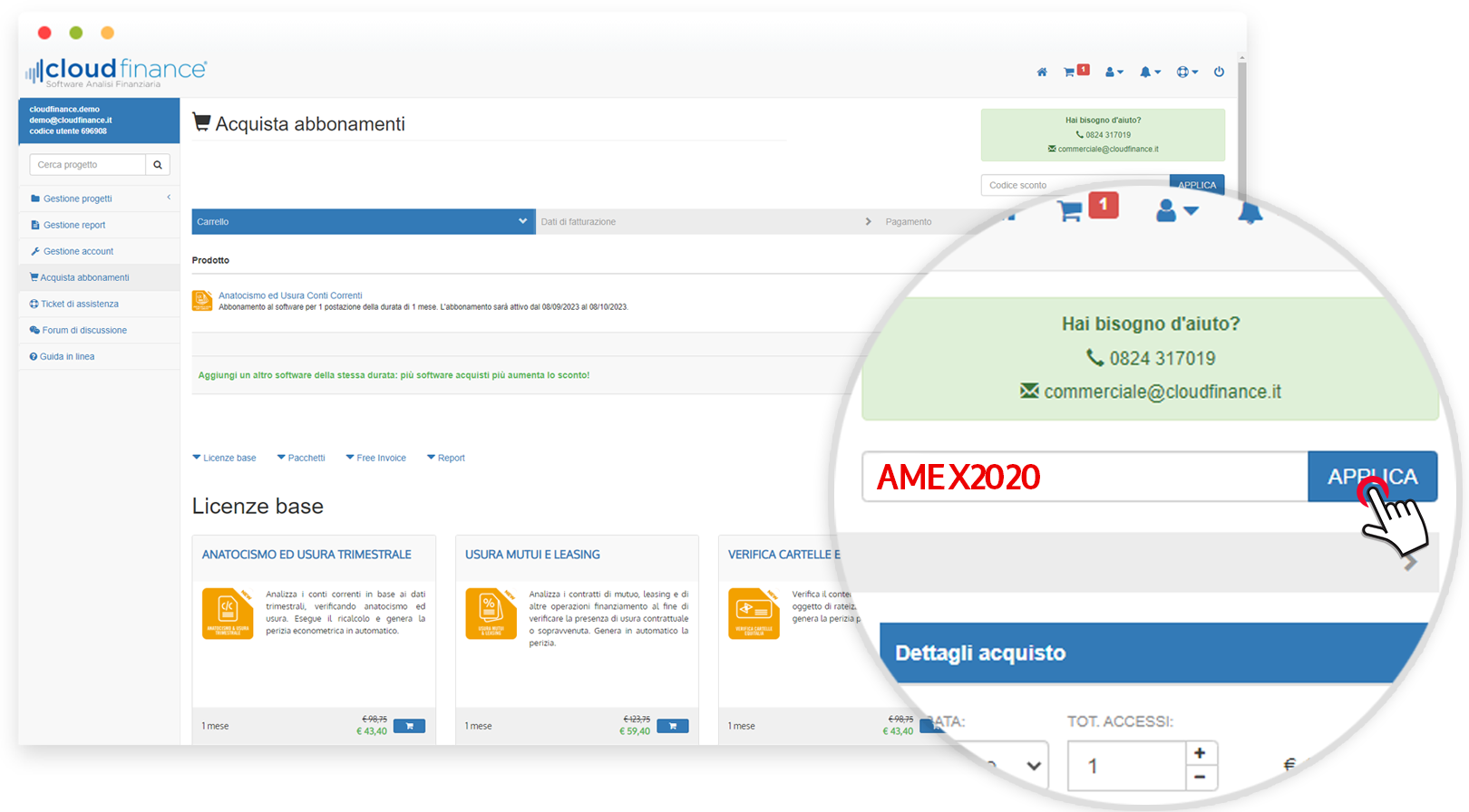Click the AMEX2020 discount code field
This screenshot has height=812, width=1469.
coord(1085,477)
